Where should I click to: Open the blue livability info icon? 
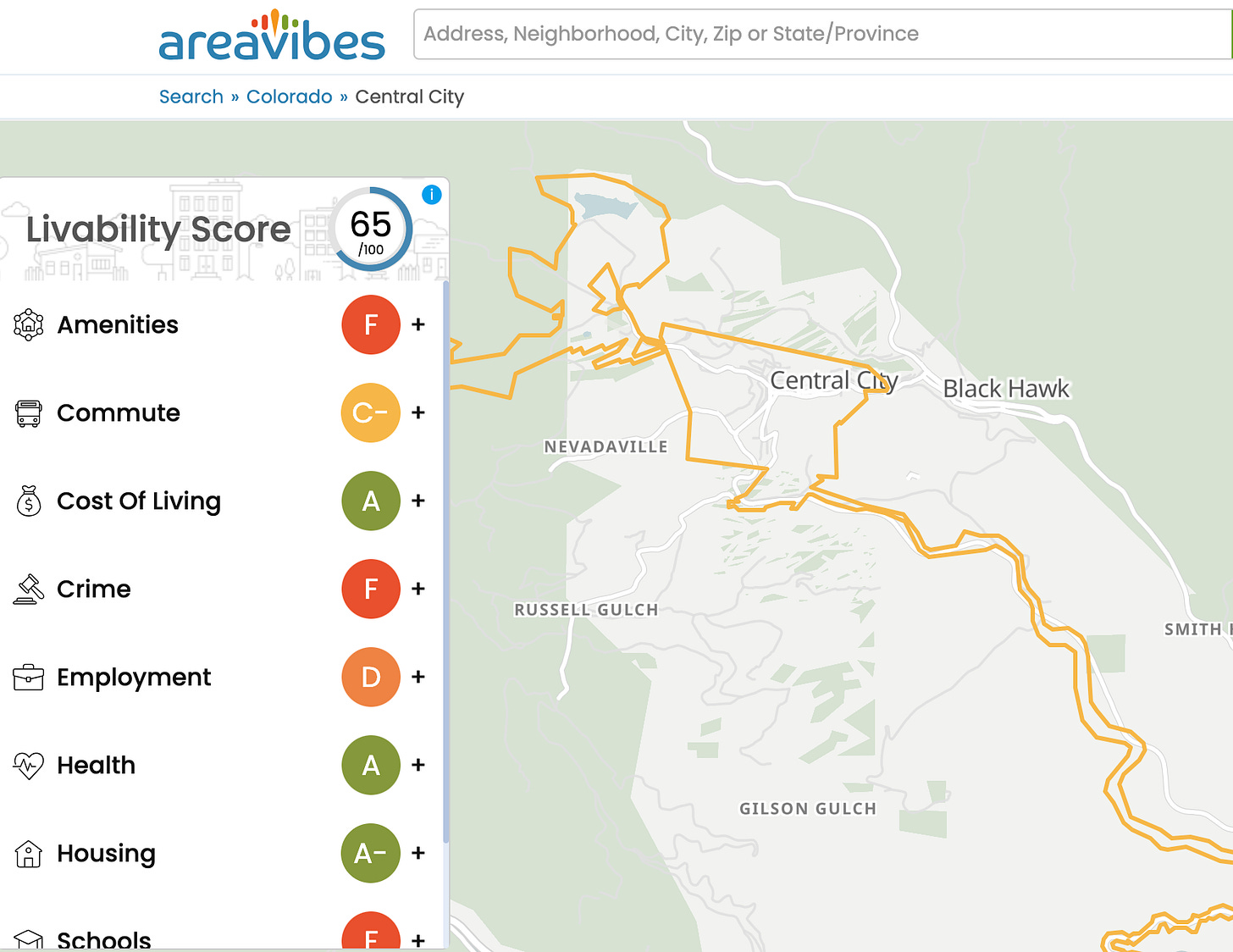(x=432, y=195)
